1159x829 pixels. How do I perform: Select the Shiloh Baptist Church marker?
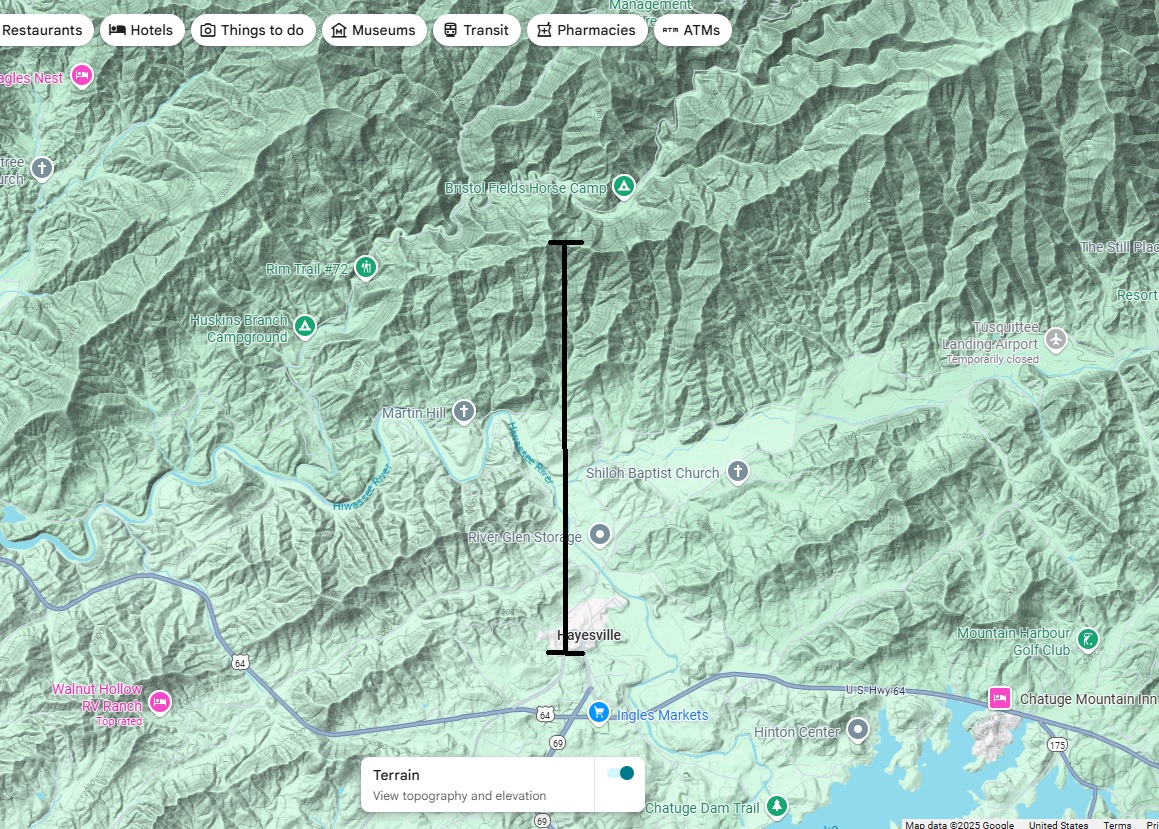(x=737, y=471)
